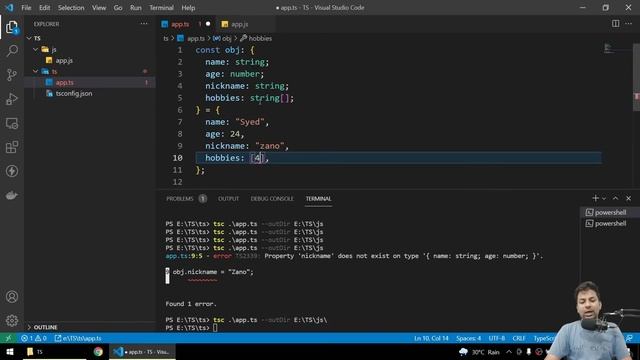Close the terminal panel
The width and height of the screenshot is (640, 360).
(x=629, y=198)
